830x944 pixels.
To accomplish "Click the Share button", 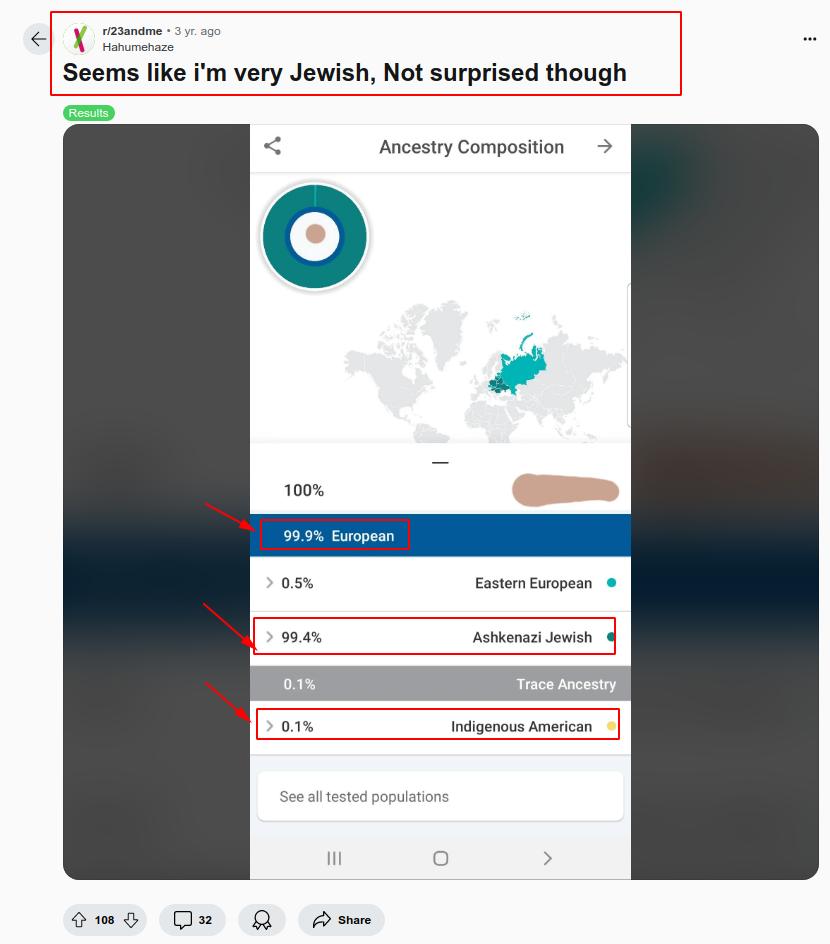I will pos(342,920).
